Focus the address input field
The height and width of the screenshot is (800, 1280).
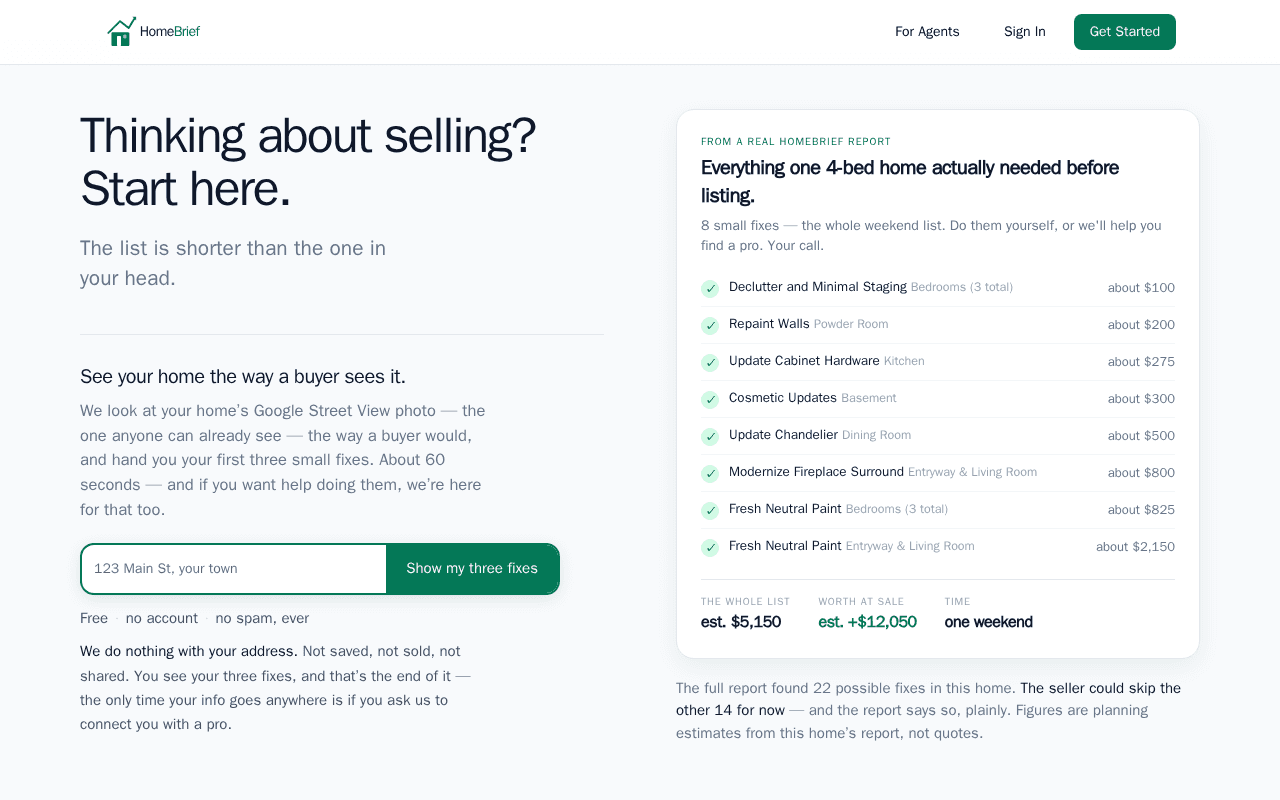(234, 569)
